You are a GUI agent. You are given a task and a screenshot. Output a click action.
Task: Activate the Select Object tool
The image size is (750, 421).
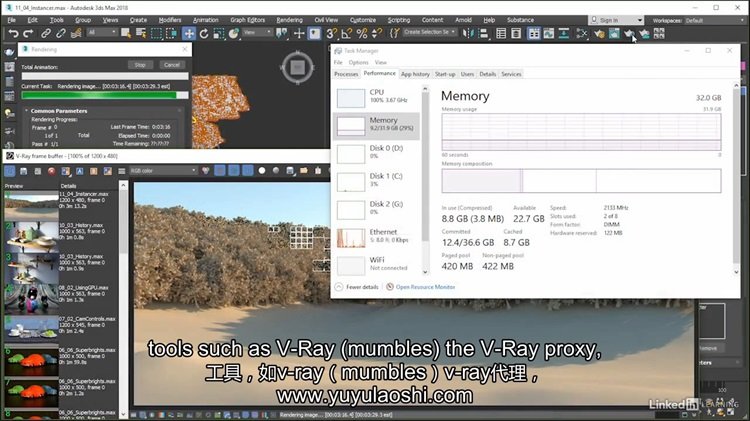pyautogui.click(x=126, y=33)
